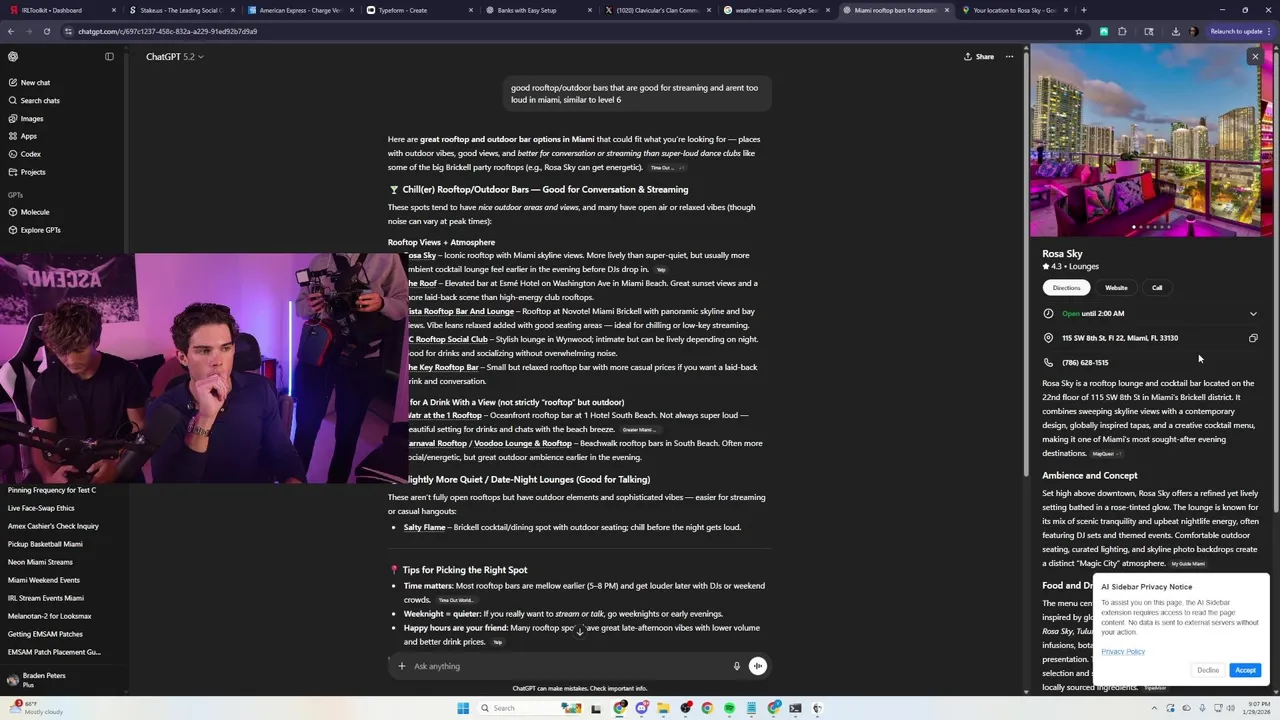Switch to the IRLToolkit Dashboard tab
Image resolution: width=1280 pixels, height=720 pixels.
click(x=60, y=10)
